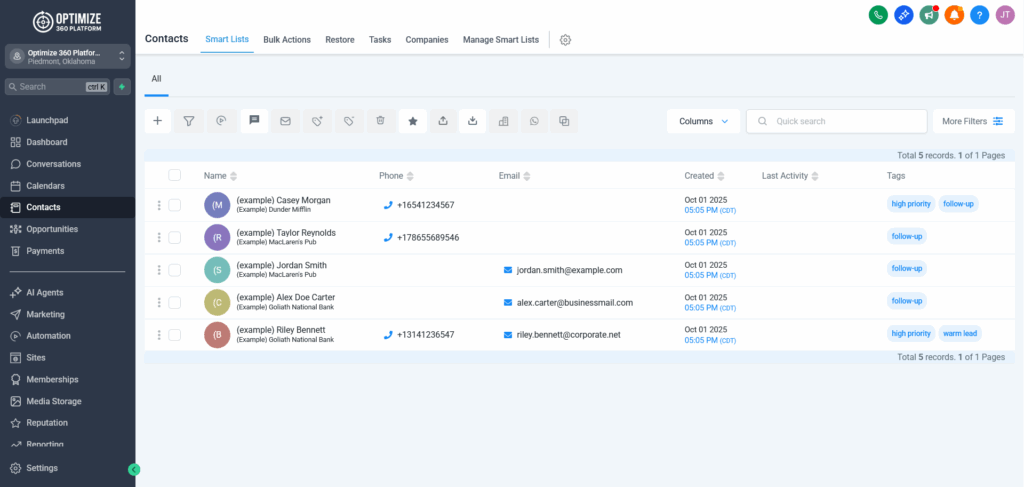Open the green phone dialer icon
The height and width of the screenshot is (487, 1024).
878,15
